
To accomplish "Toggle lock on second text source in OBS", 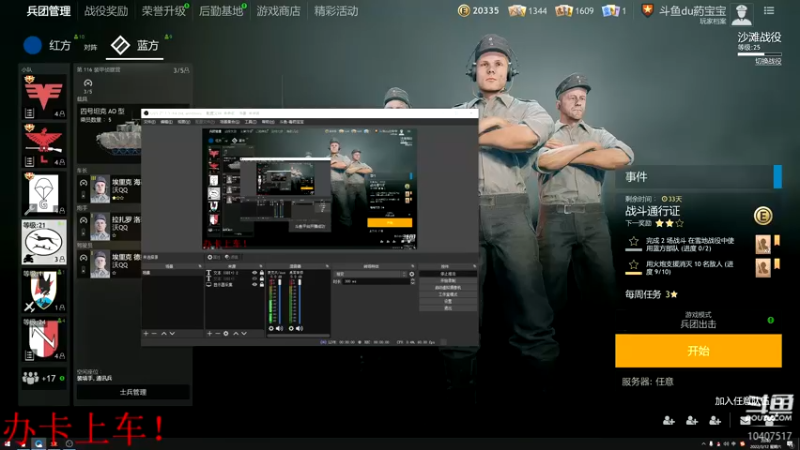I will point(262,279).
